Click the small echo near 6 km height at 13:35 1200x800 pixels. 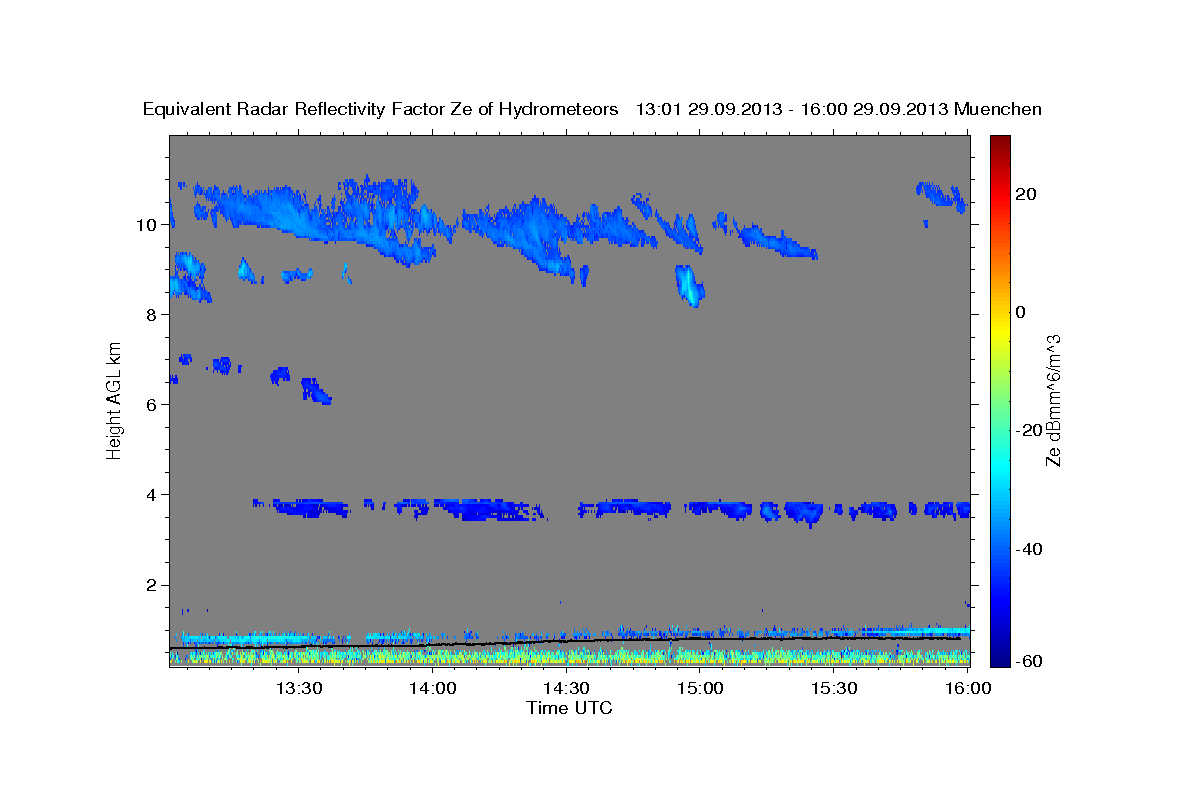point(316,391)
